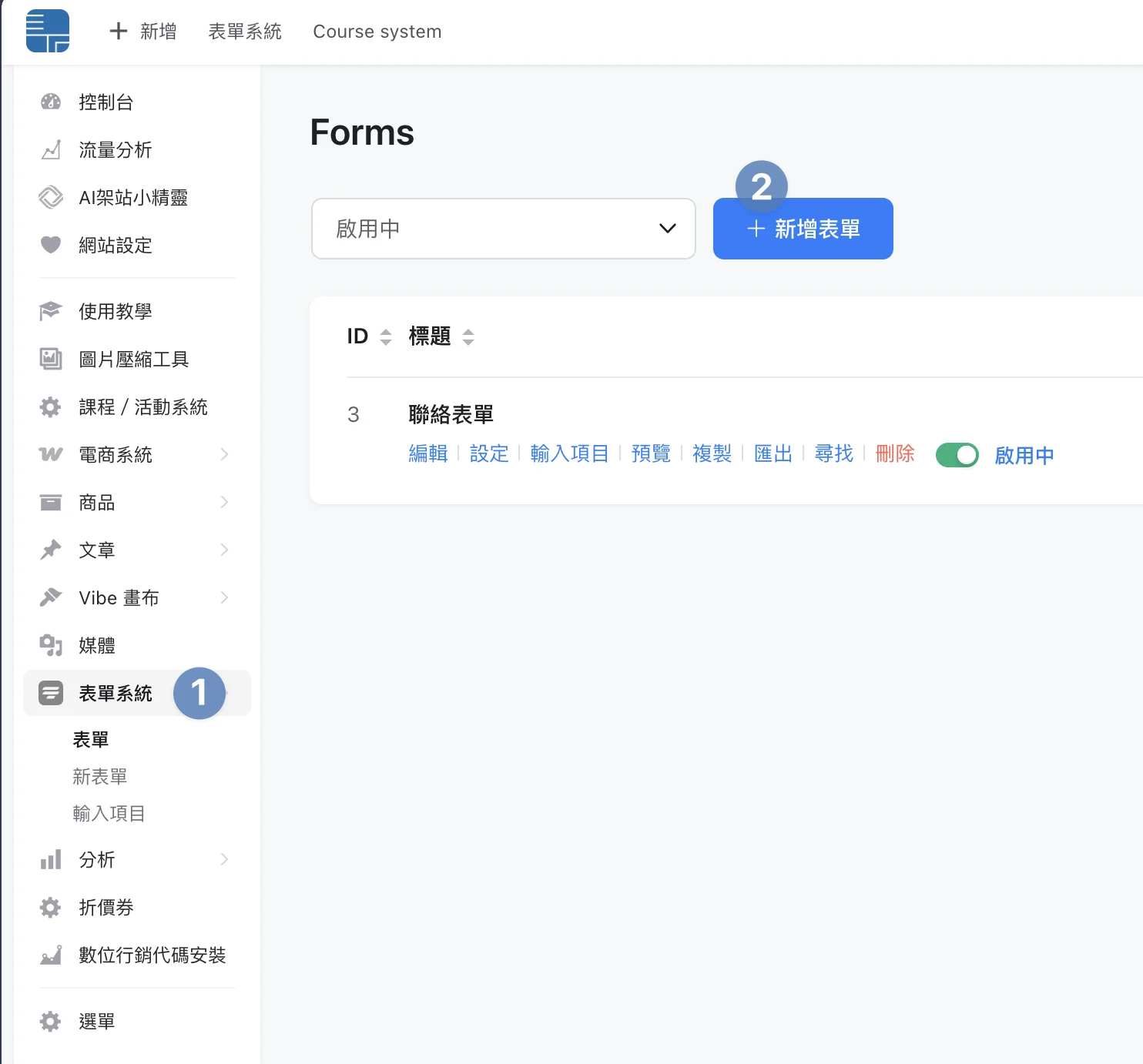The width and height of the screenshot is (1143, 1064).
Task: Open the 媒體 media icon
Action: [x=51, y=645]
